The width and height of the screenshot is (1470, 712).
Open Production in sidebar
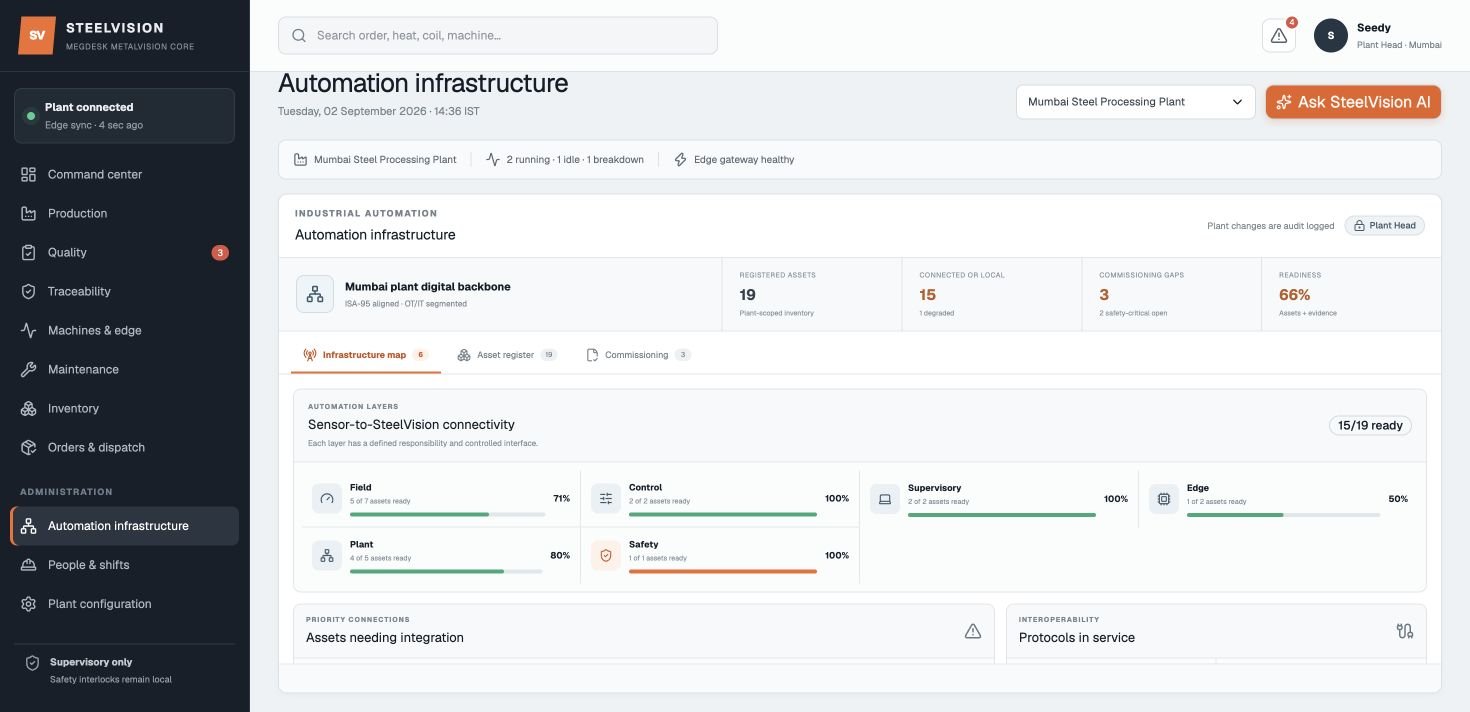125,213
